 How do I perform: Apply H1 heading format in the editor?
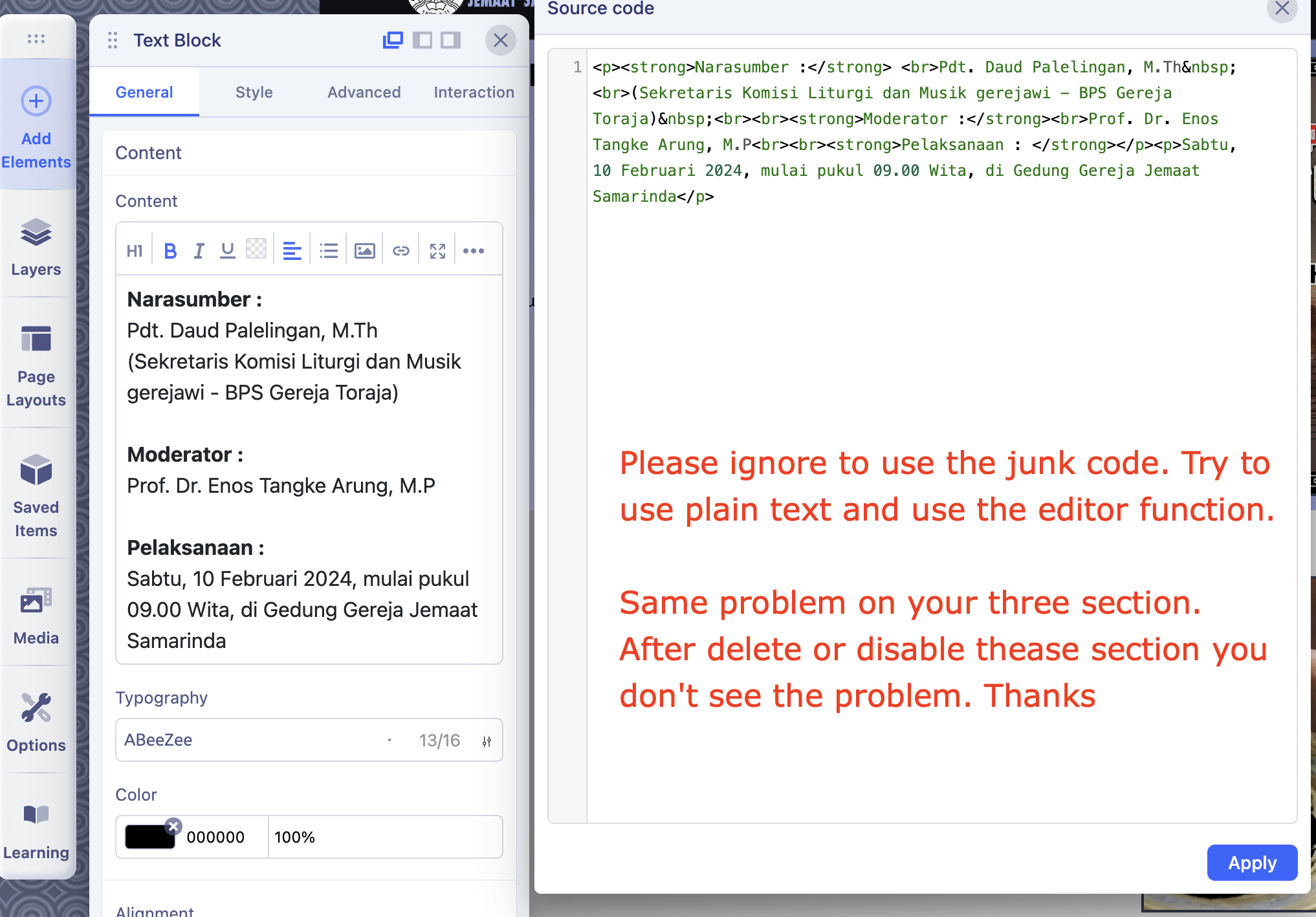(134, 250)
